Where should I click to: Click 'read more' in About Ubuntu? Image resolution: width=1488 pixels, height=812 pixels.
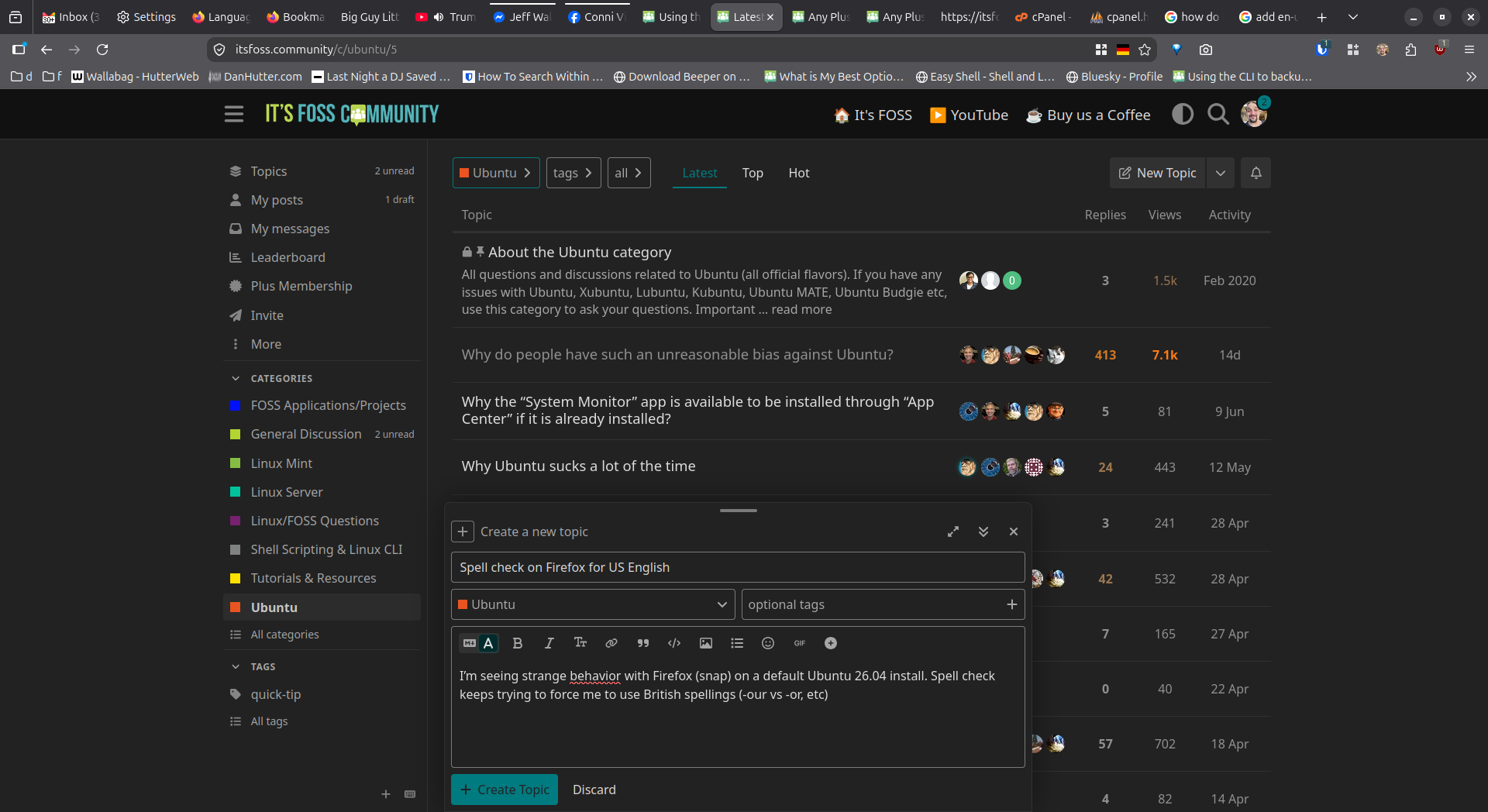pos(801,309)
